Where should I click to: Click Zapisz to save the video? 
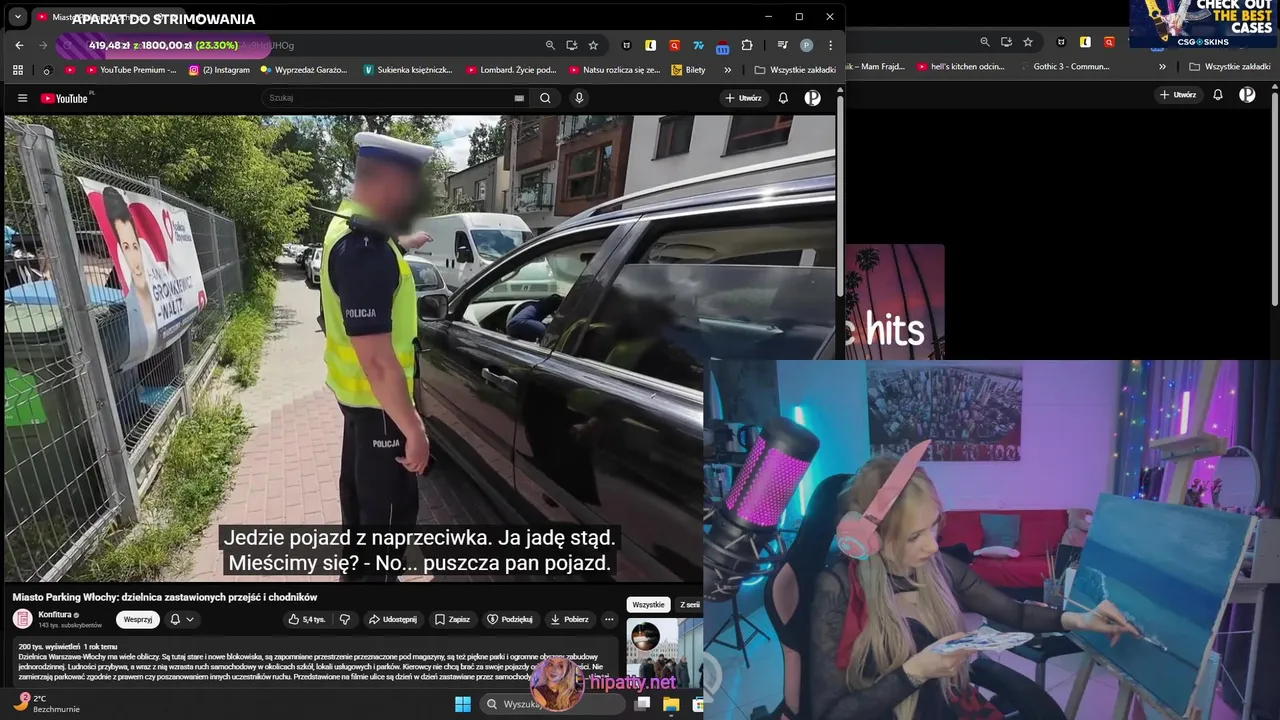coord(452,619)
